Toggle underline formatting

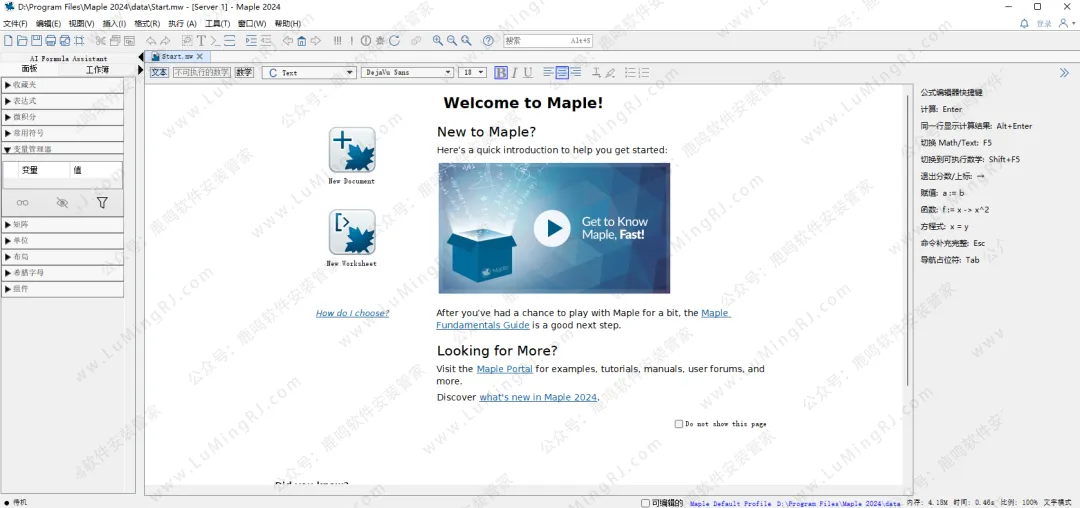pos(528,72)
